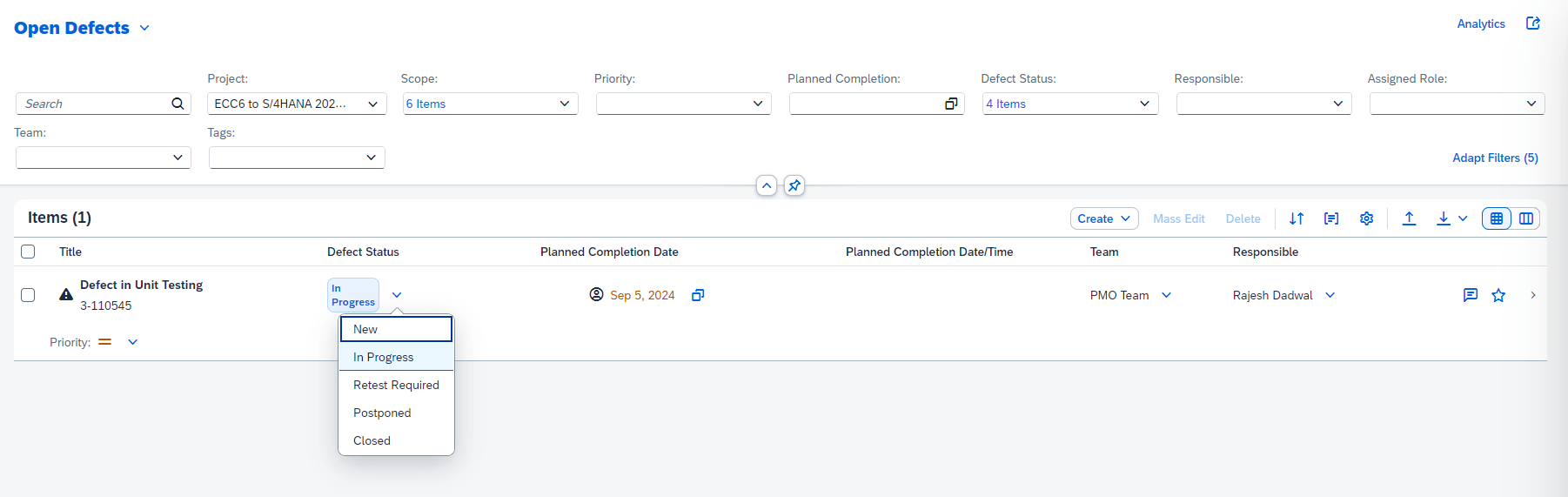Choose Retest Required from status menu
Screen dimensions: 1568x497
click(x=396, y=385)
